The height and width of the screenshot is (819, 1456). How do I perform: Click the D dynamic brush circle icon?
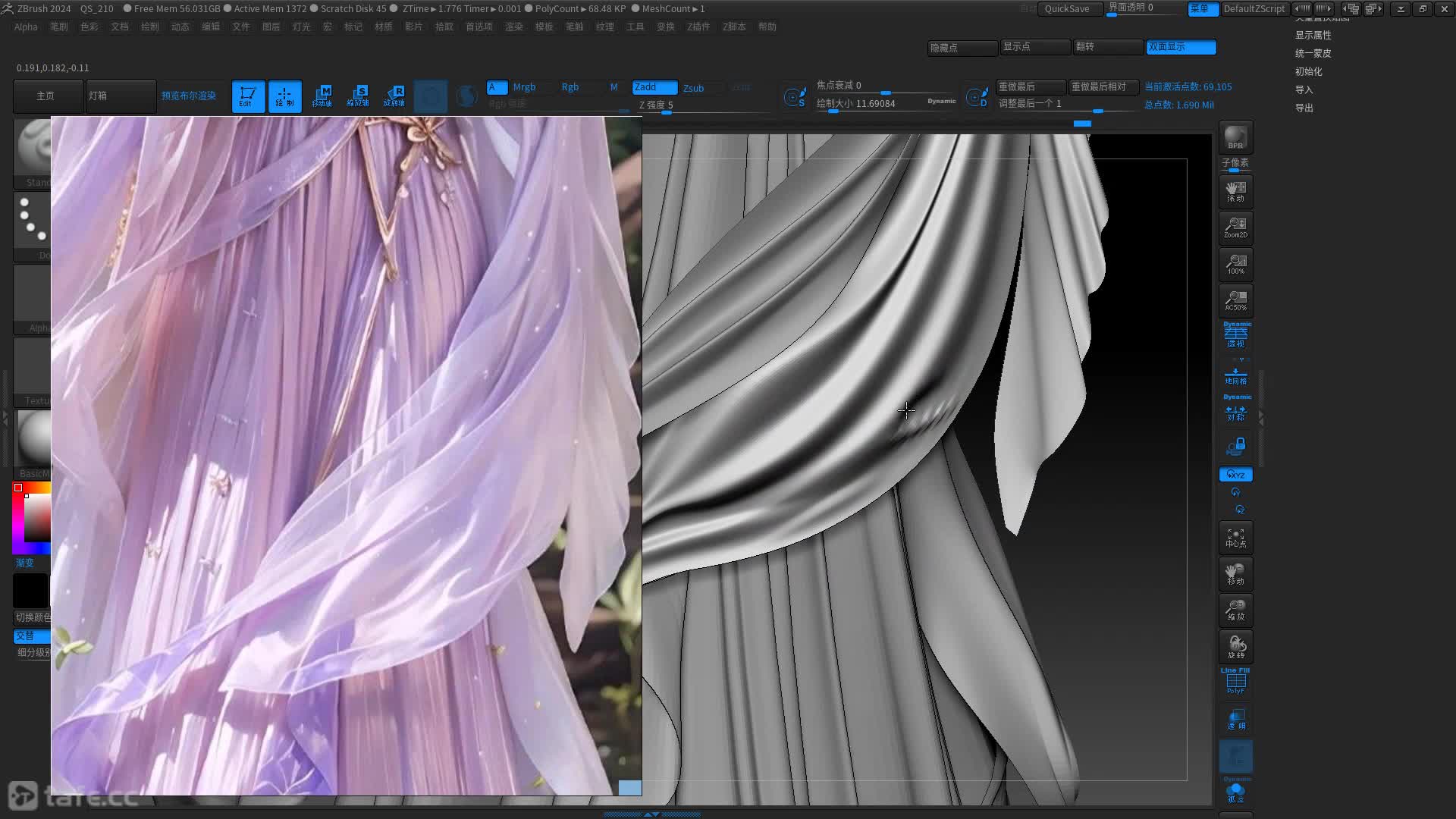click(x=977, y=97)
